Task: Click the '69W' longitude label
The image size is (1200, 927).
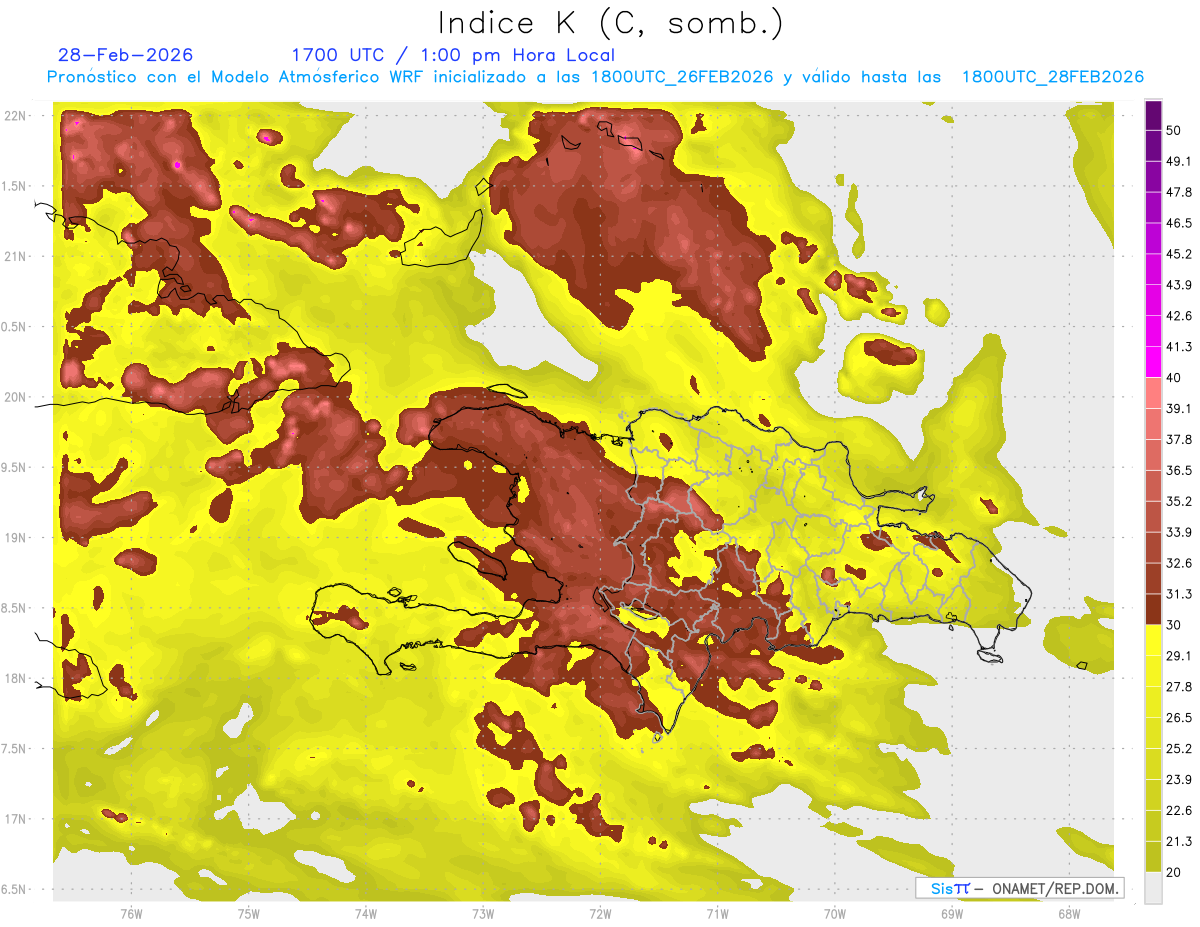Action: tap(951, 913)
